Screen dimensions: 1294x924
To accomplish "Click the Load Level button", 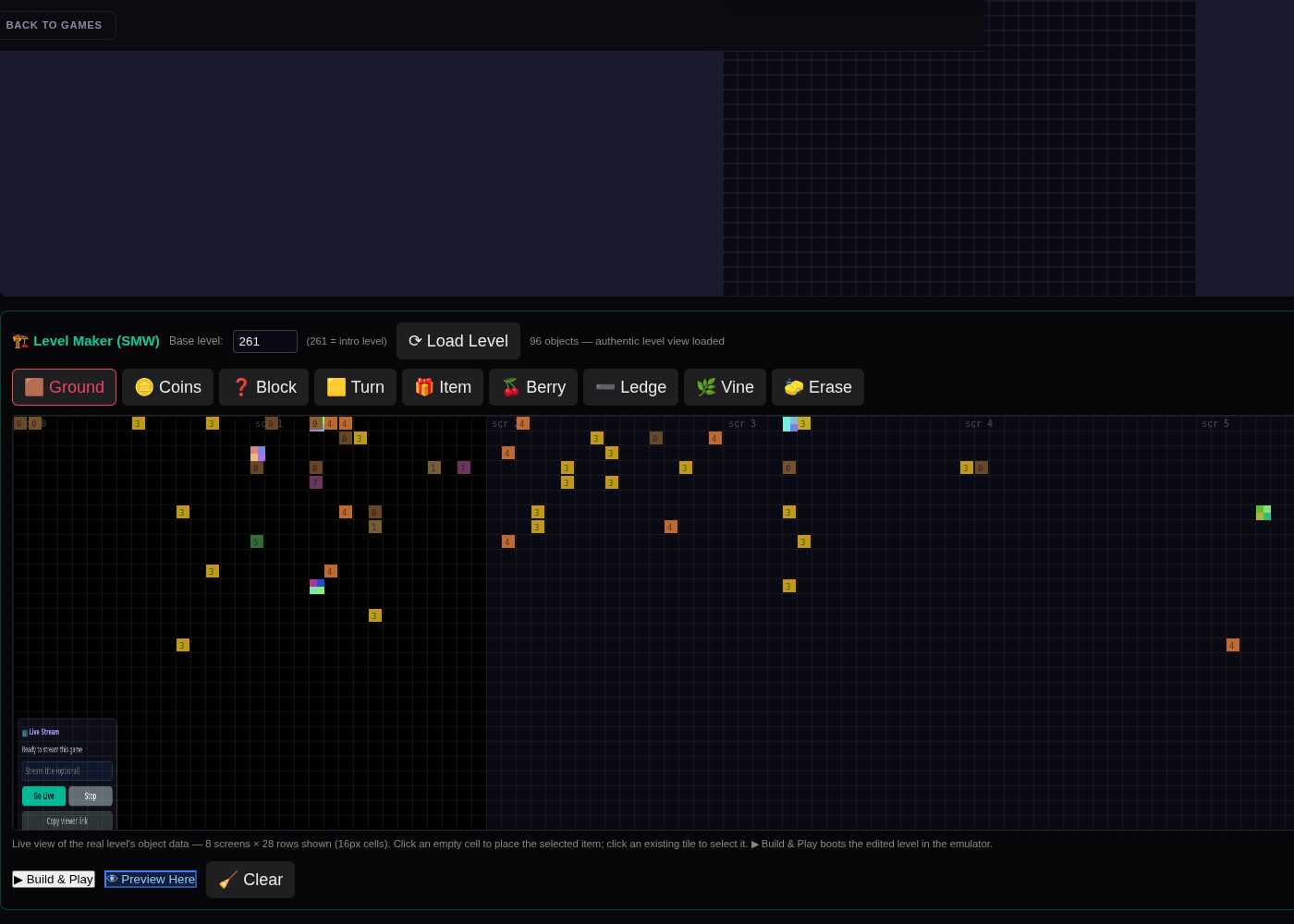I will [x=458, y=341].
